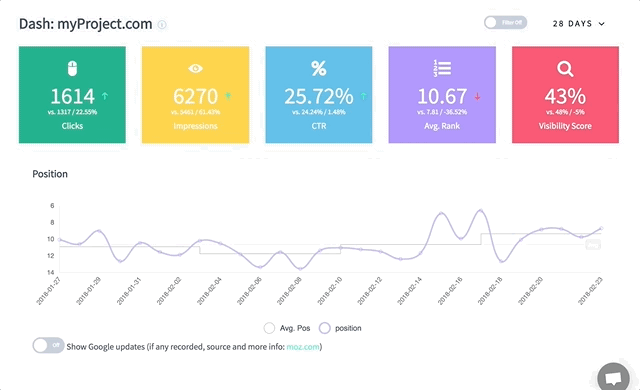
Task: Click the up arrow next to 6270
Action: (x=228, y=96)
